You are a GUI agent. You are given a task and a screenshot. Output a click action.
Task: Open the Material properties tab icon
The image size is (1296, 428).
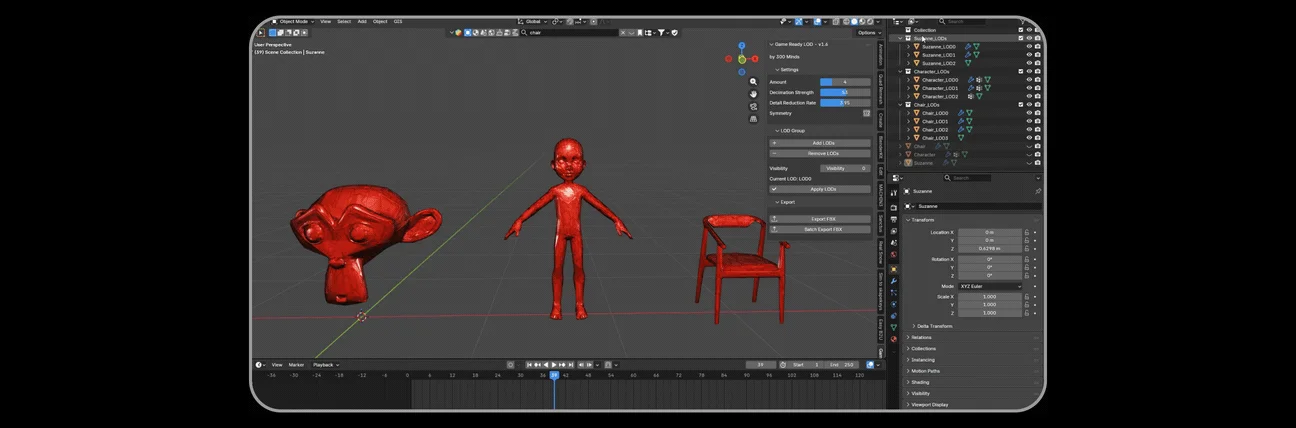point(893,339)
